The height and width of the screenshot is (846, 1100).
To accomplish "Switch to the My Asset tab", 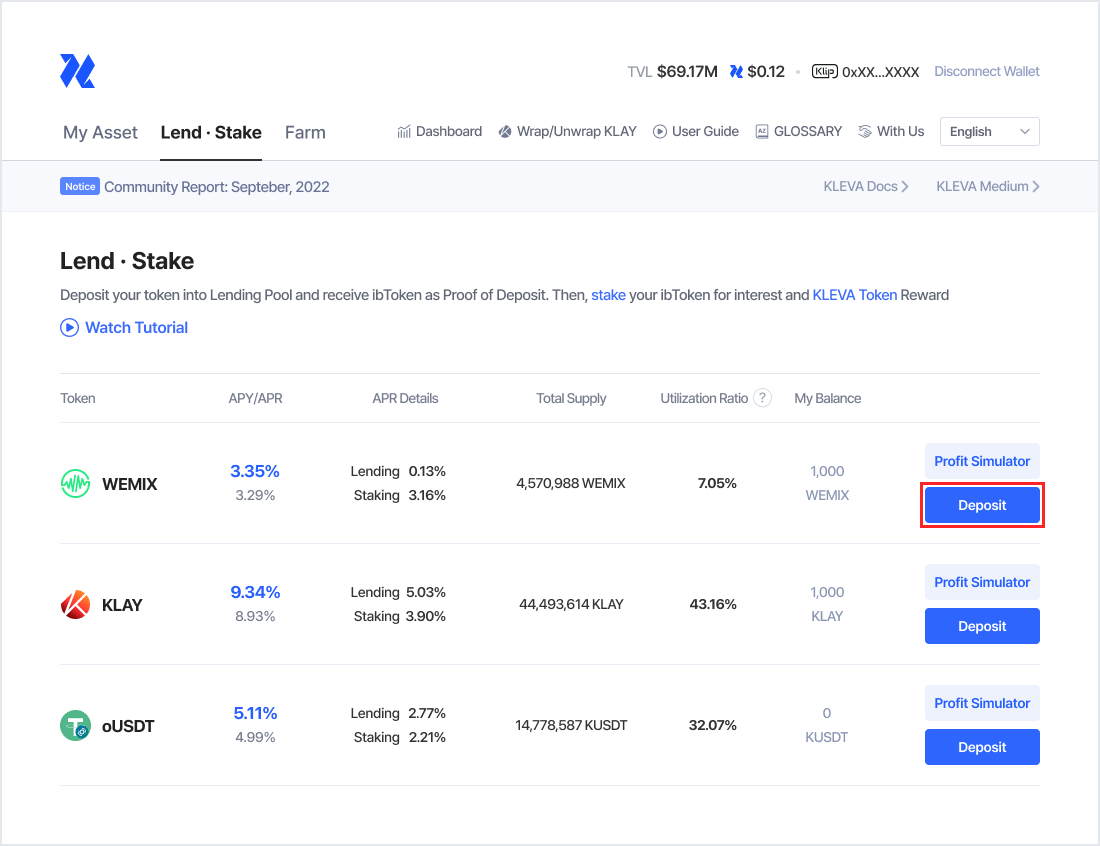I will pos(100,132).
